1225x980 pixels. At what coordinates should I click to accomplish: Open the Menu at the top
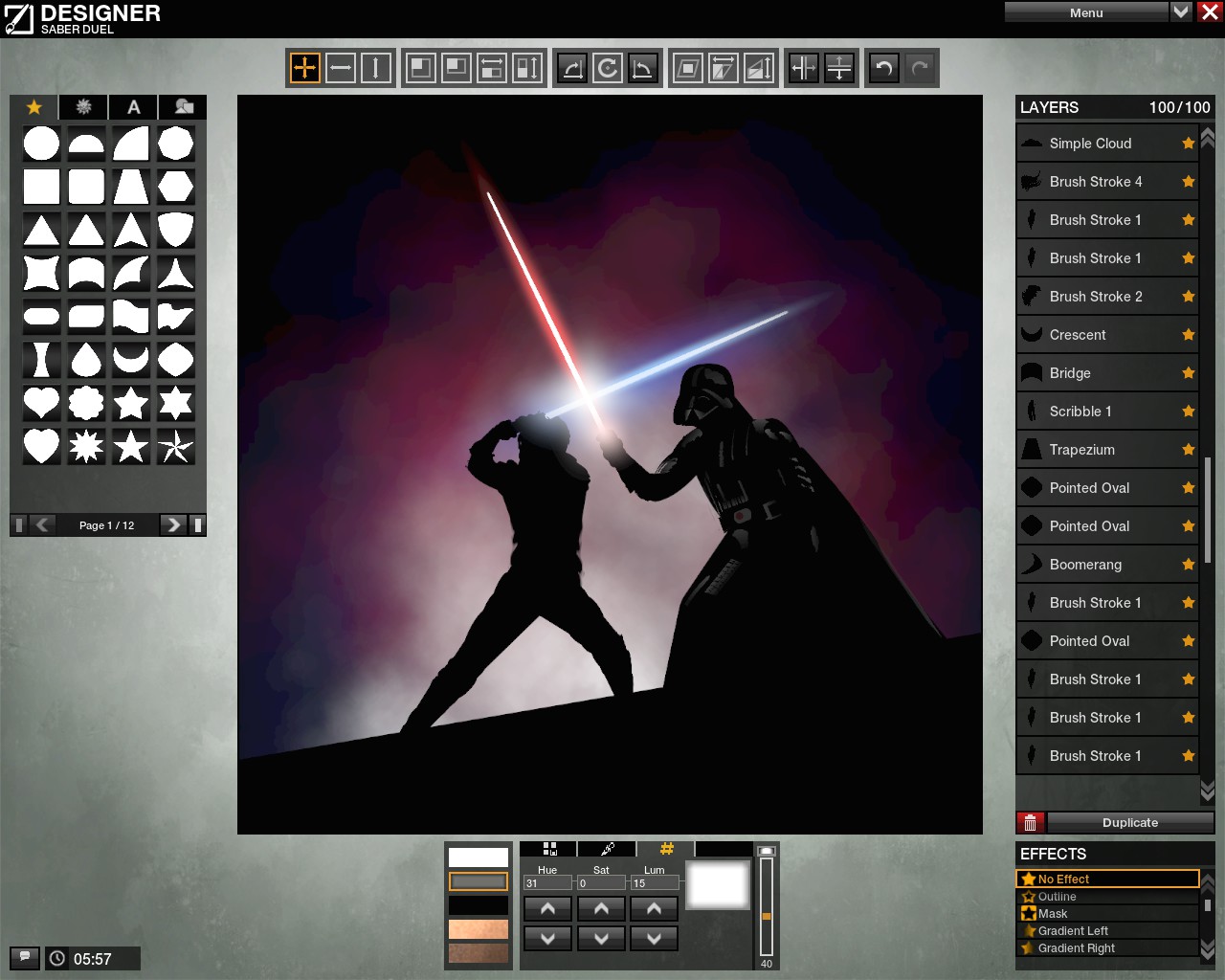coord(1085,12)
